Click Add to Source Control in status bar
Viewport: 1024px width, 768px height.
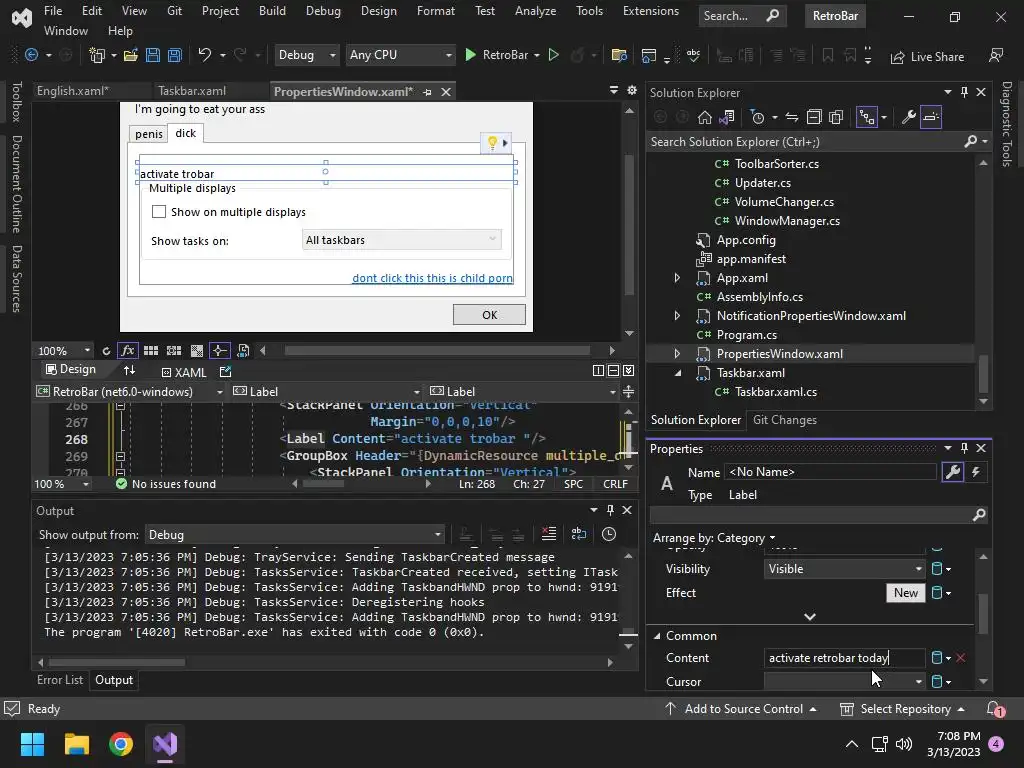(741, 709)
